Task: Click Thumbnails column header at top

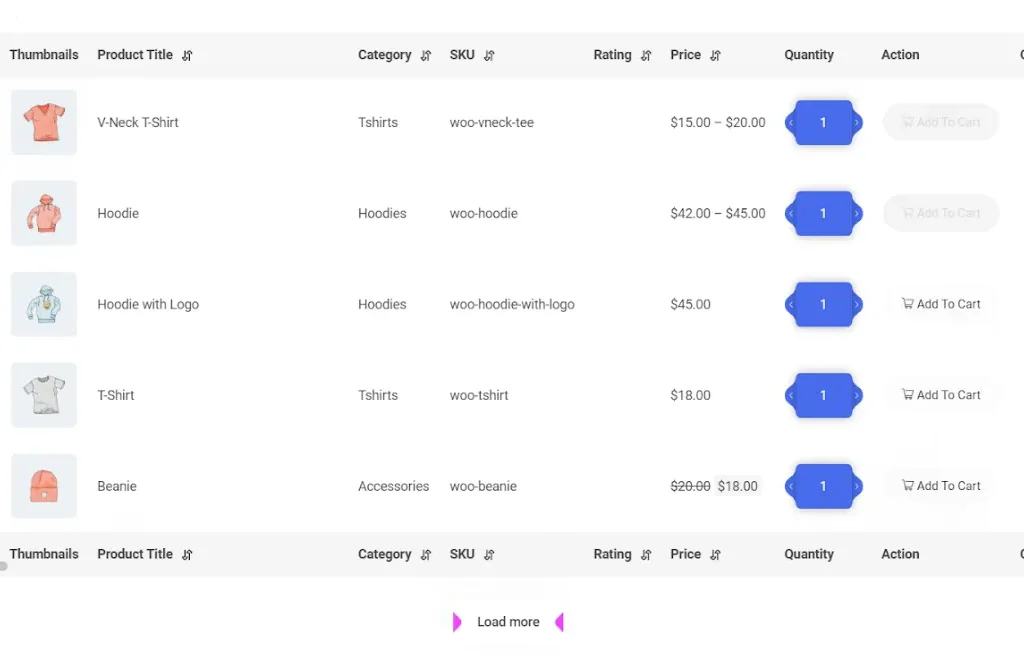Action: tap(44, 55)
